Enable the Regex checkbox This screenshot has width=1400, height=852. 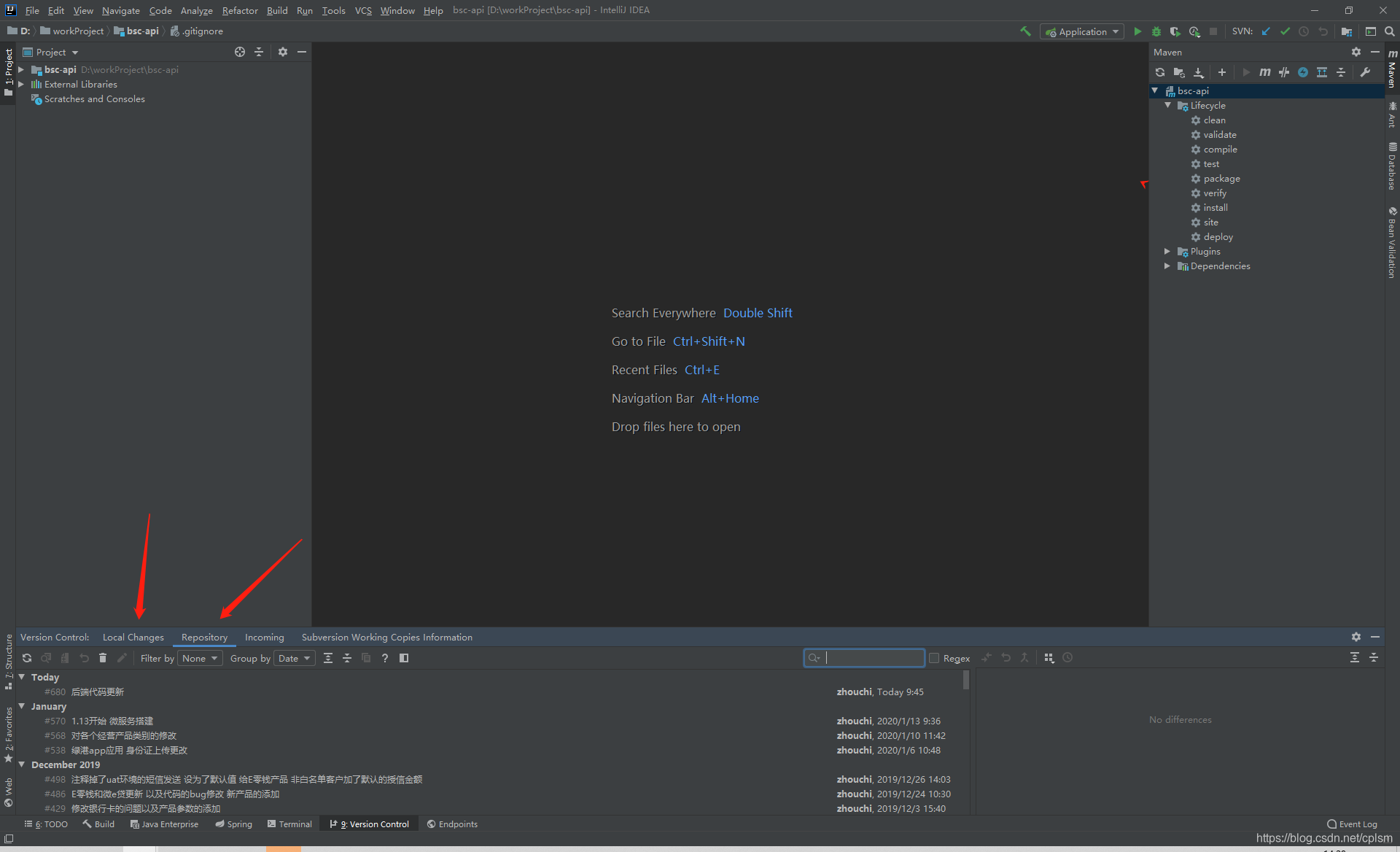(x=934, y=658)
